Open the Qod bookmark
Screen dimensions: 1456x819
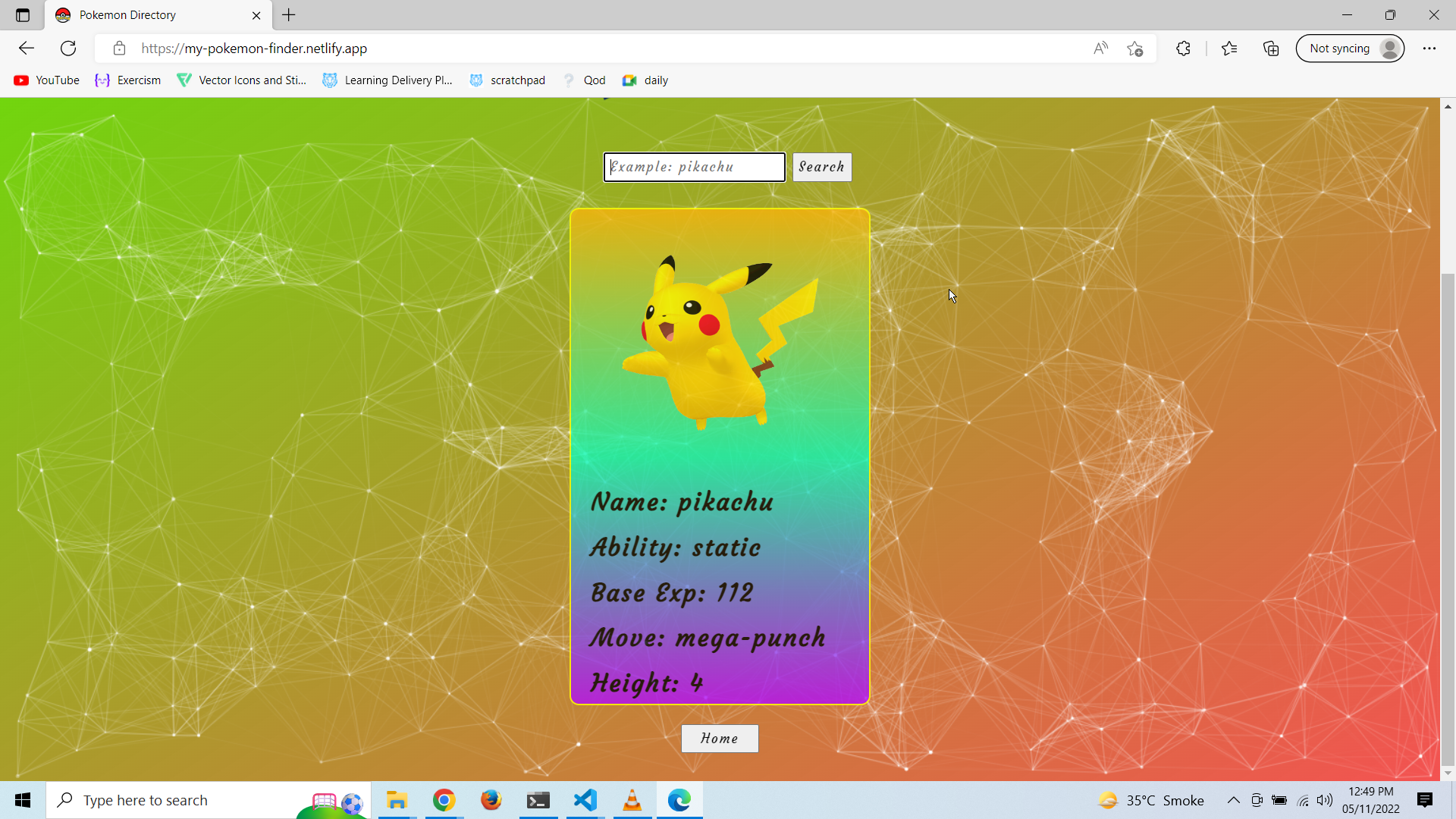[x=583, y=80]
